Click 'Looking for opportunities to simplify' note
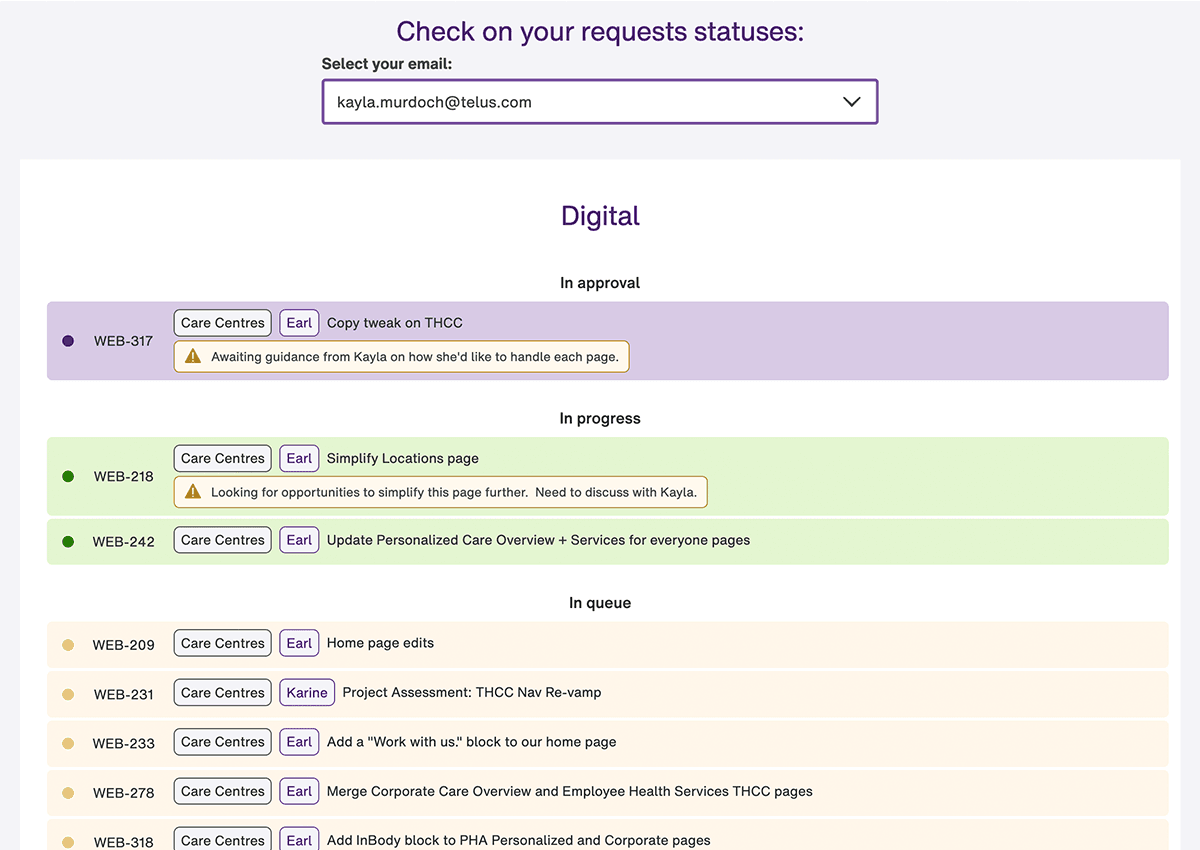 pos(441,492)
